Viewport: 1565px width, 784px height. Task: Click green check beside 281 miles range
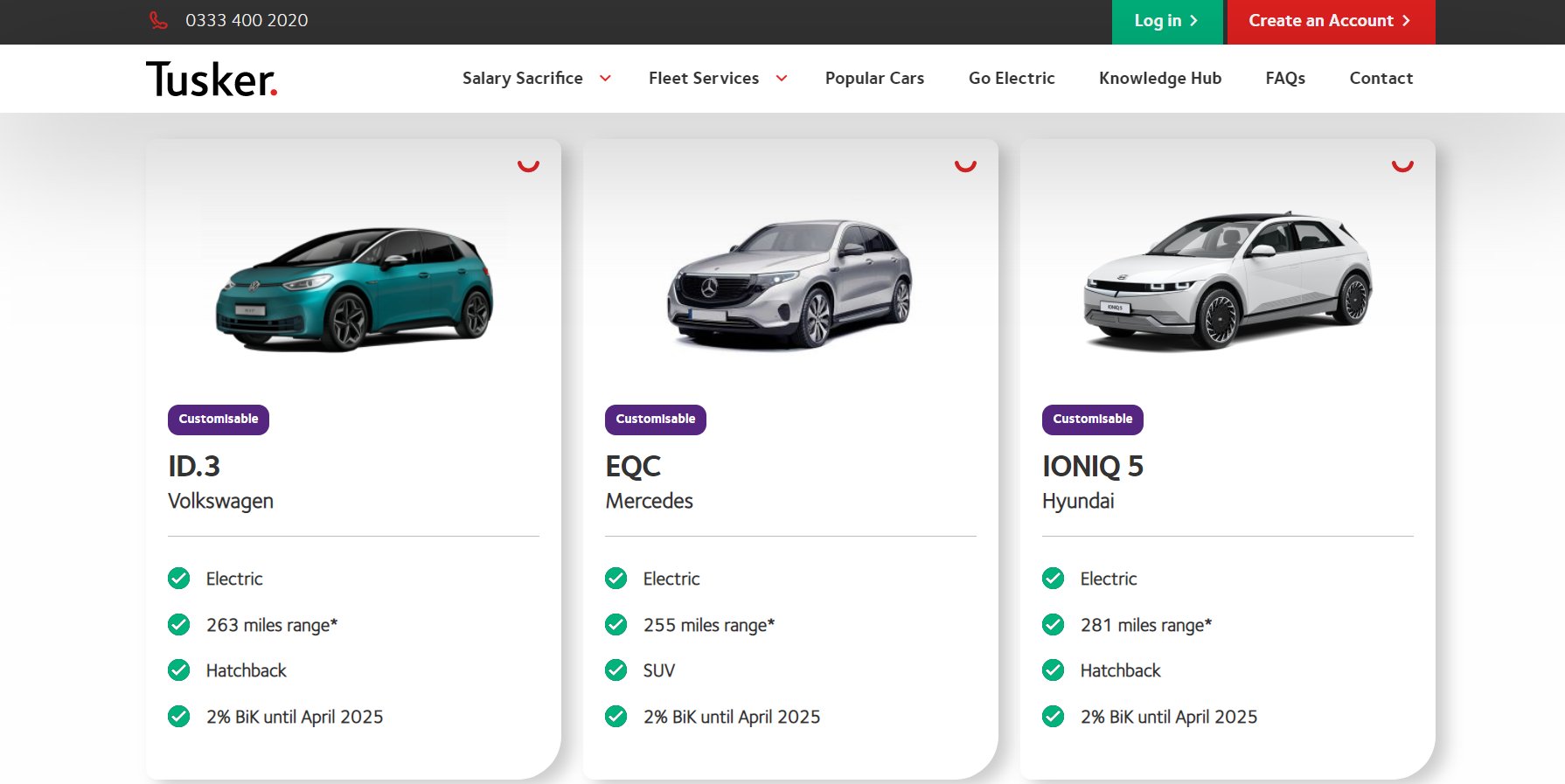click(x=1054, y=625)
